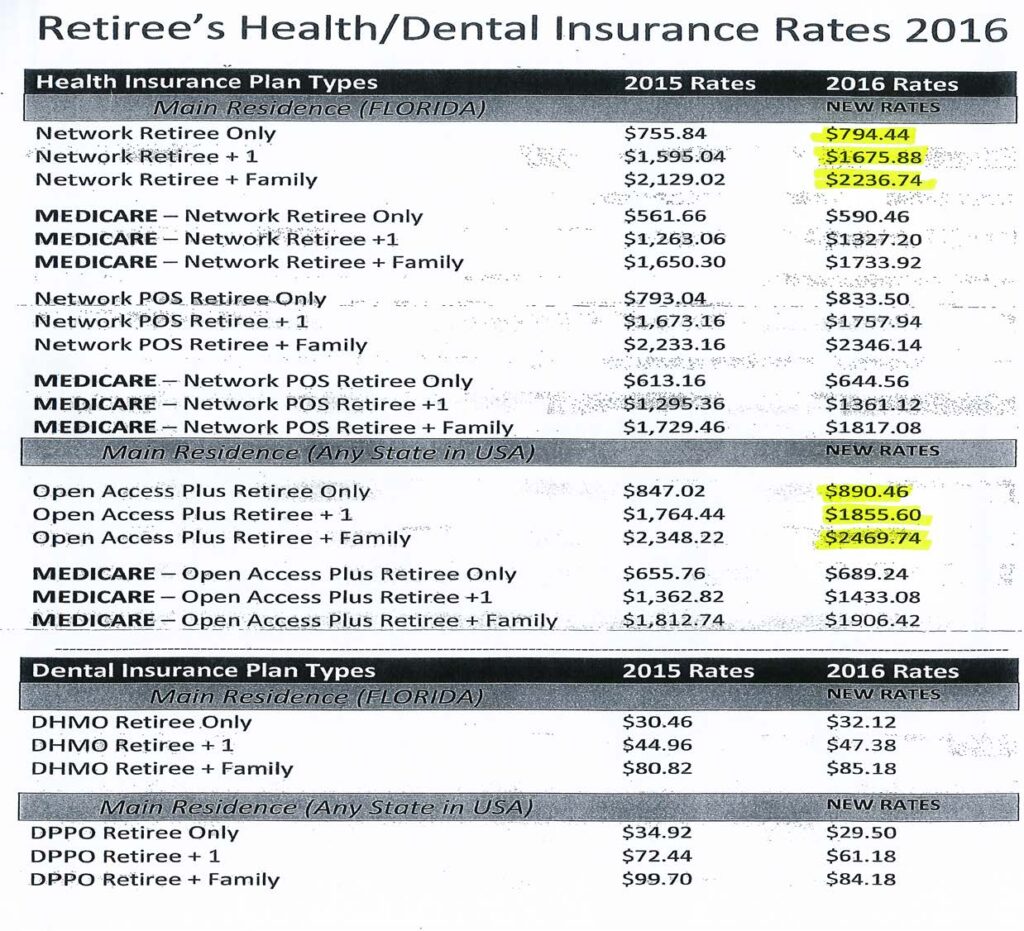Click the Health Insurance Plan Types header
Screen dimensions: 1024x931
pyautogui.click(x=207, y=83)
